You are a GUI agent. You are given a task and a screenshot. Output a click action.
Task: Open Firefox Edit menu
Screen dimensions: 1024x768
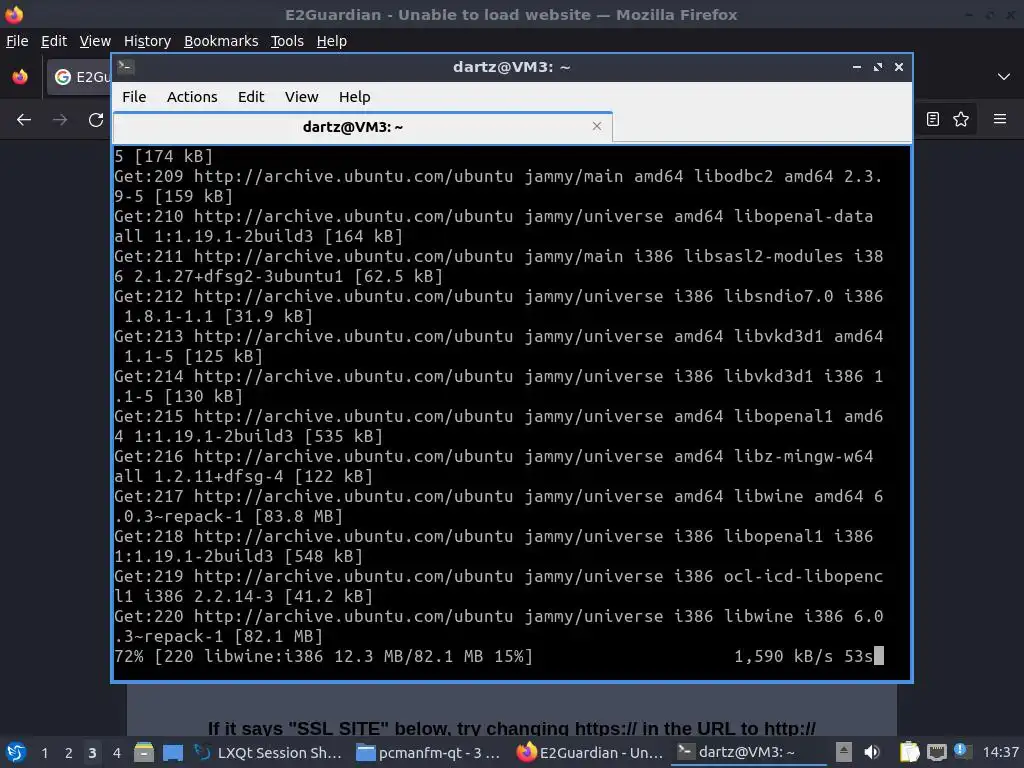54,41
